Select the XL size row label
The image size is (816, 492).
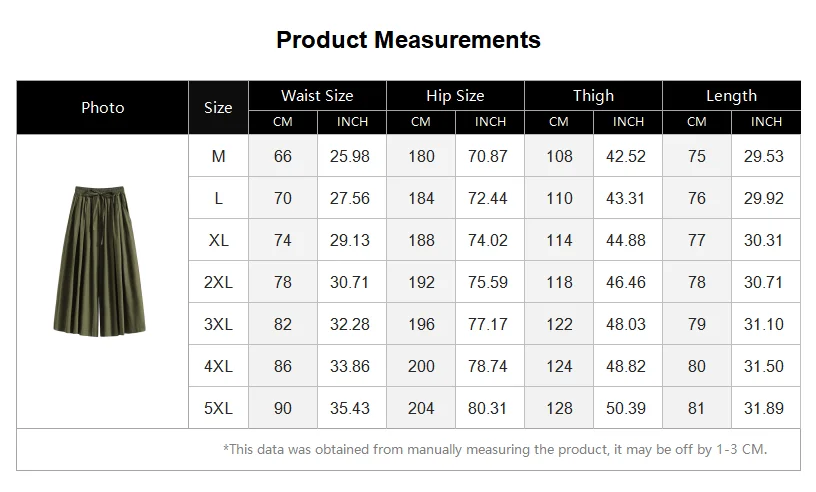click(218, 240)
